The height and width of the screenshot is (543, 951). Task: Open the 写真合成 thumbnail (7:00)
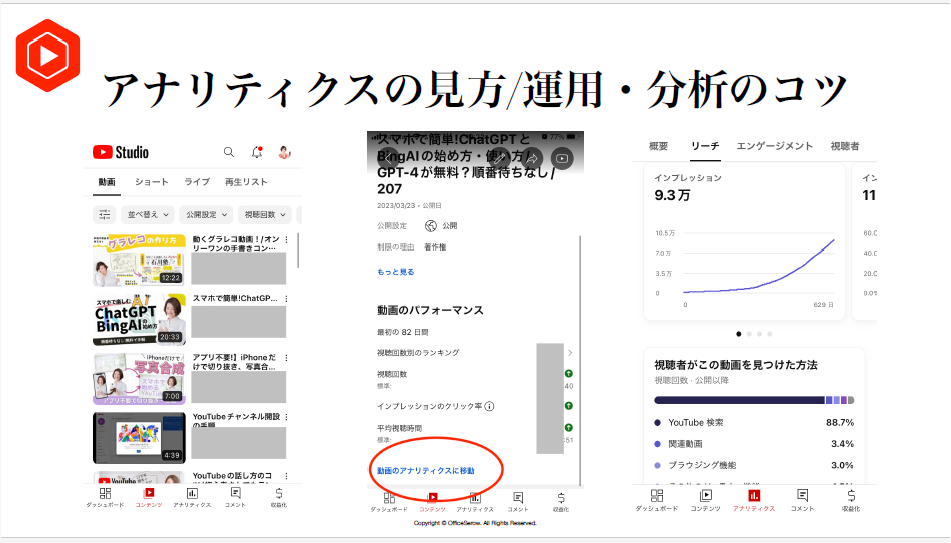(x=139, y=379)
